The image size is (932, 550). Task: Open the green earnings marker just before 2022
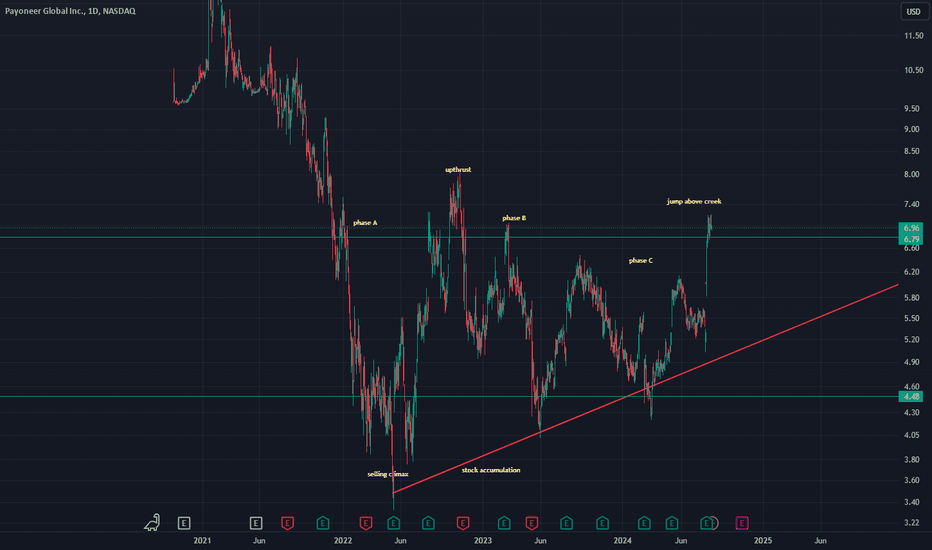pos(323,523)
